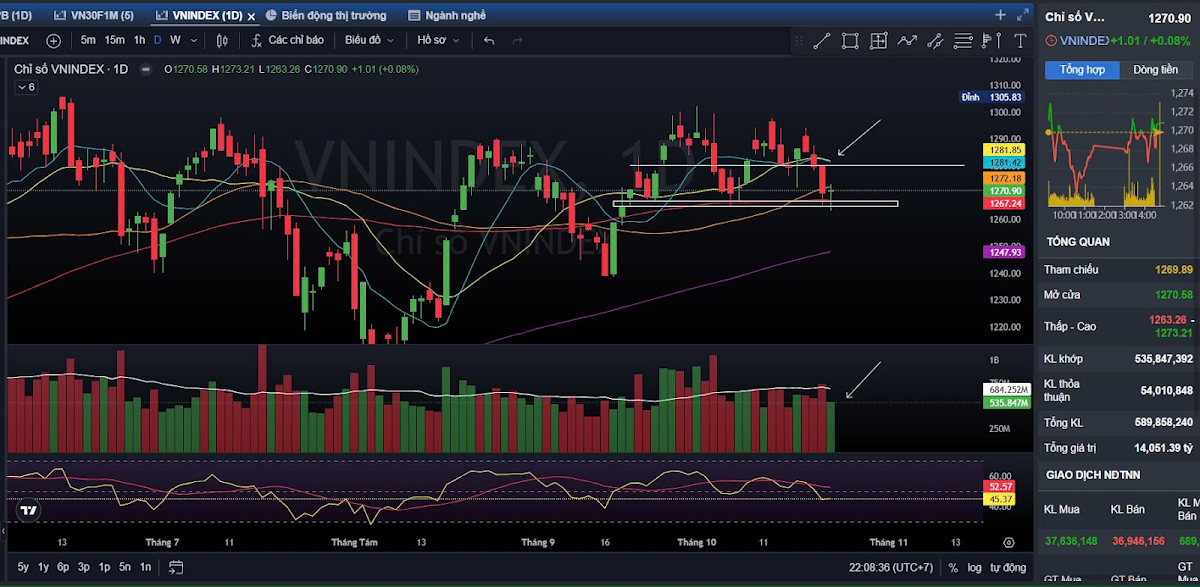Close the VNINDEX (1D) tab
This screenshot has height=587, width=1200.
(x=251, y=16)
